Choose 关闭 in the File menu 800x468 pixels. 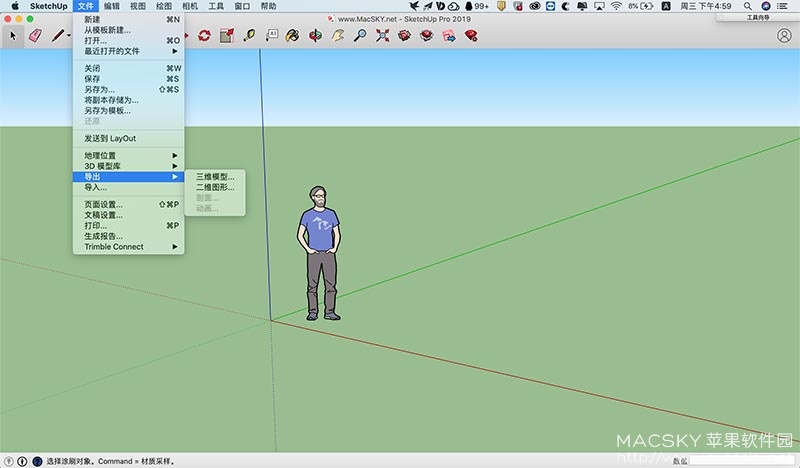(x=128, y=68)
